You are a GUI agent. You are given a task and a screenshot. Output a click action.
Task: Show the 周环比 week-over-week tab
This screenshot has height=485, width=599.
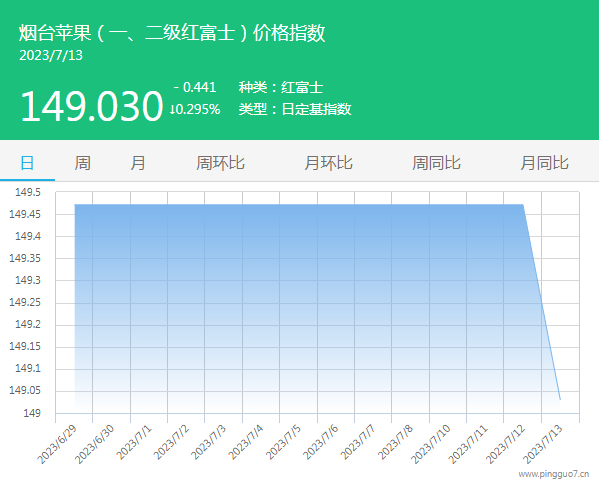(x=220, y=163)
